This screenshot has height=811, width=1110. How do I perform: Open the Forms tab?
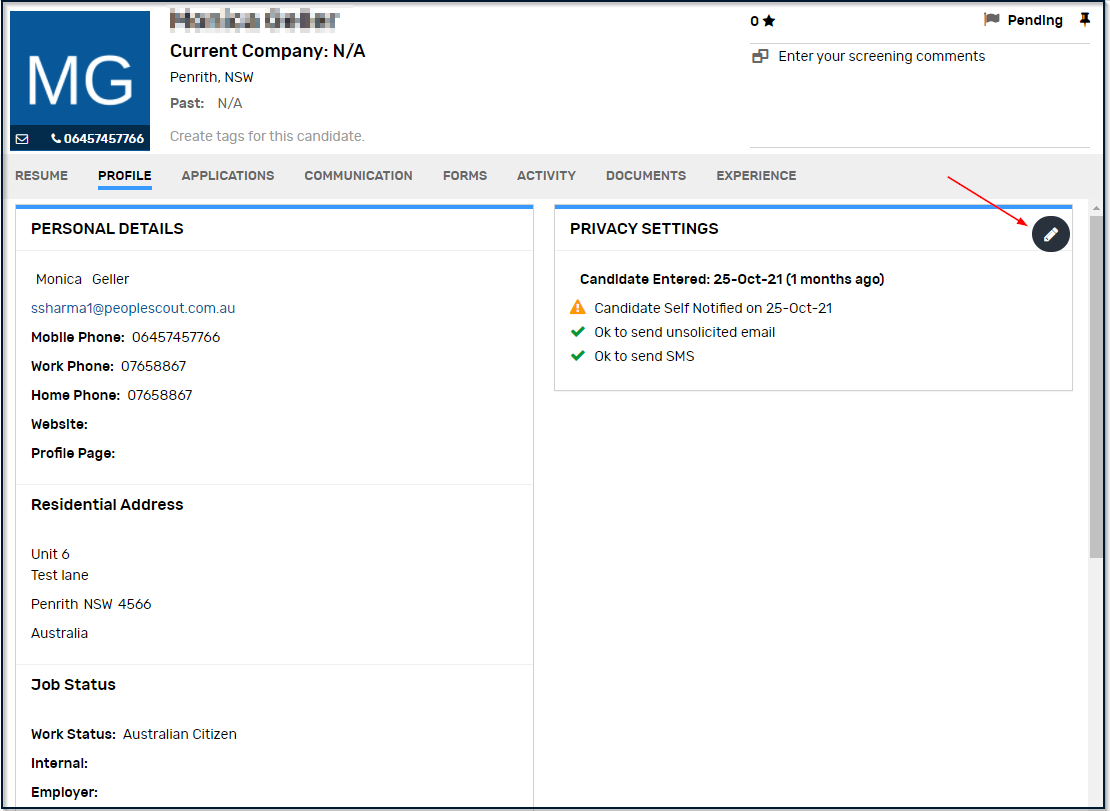pyautogui.click(x=465, y=176)
